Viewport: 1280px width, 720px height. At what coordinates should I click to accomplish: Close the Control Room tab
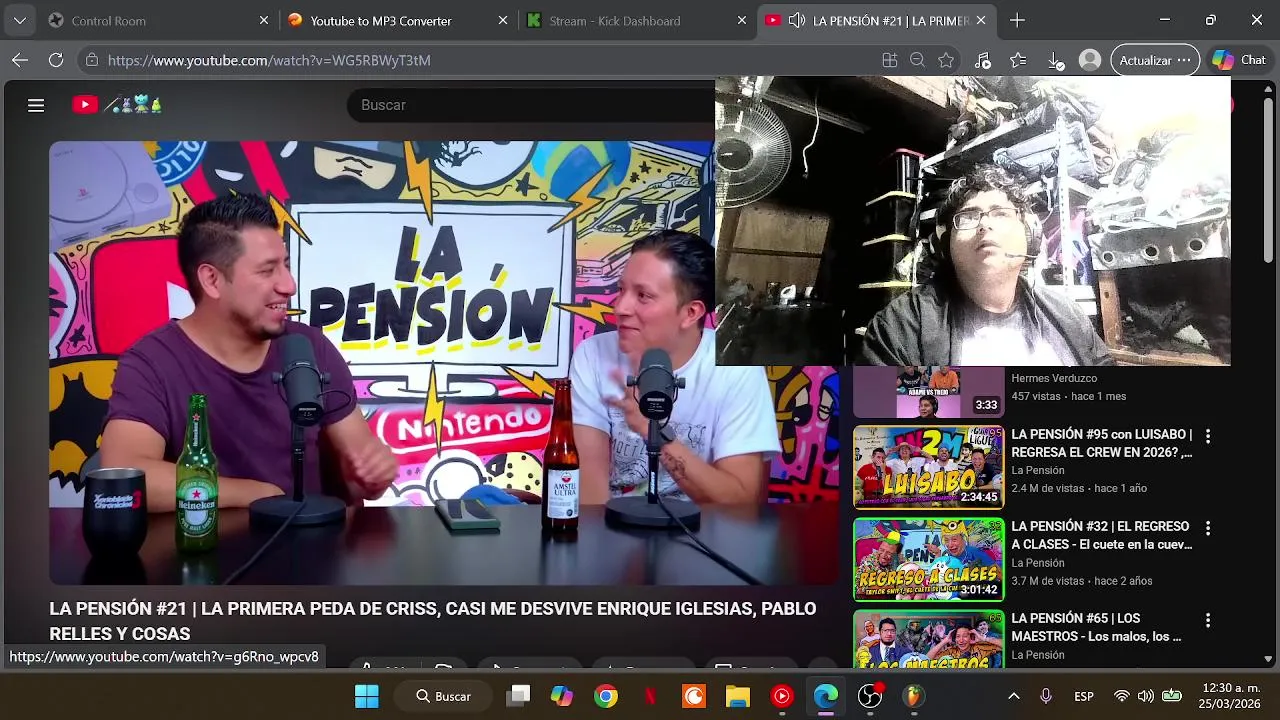pos(264,20)
